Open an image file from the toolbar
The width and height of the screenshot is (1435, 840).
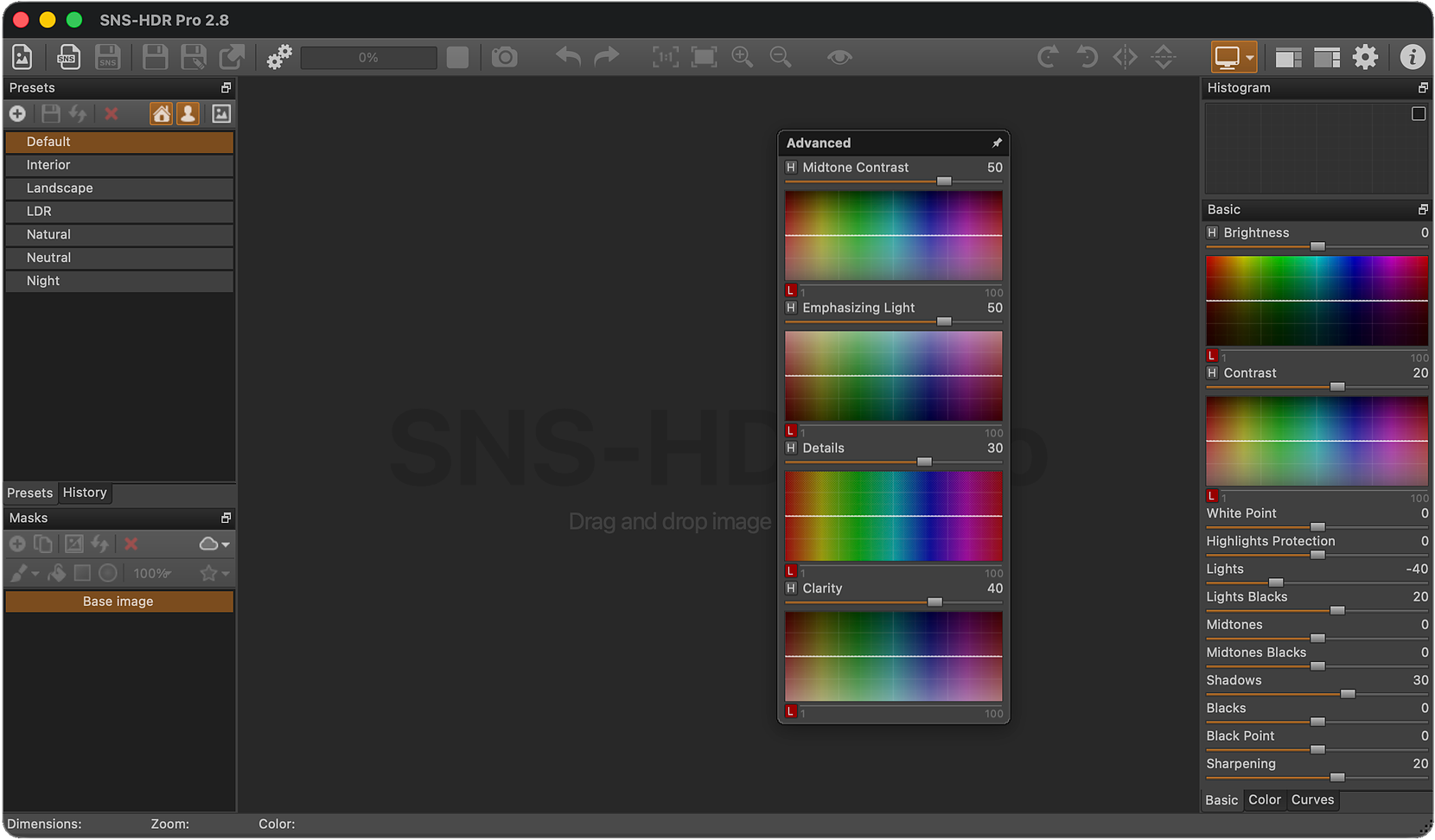tap(22, 57)
